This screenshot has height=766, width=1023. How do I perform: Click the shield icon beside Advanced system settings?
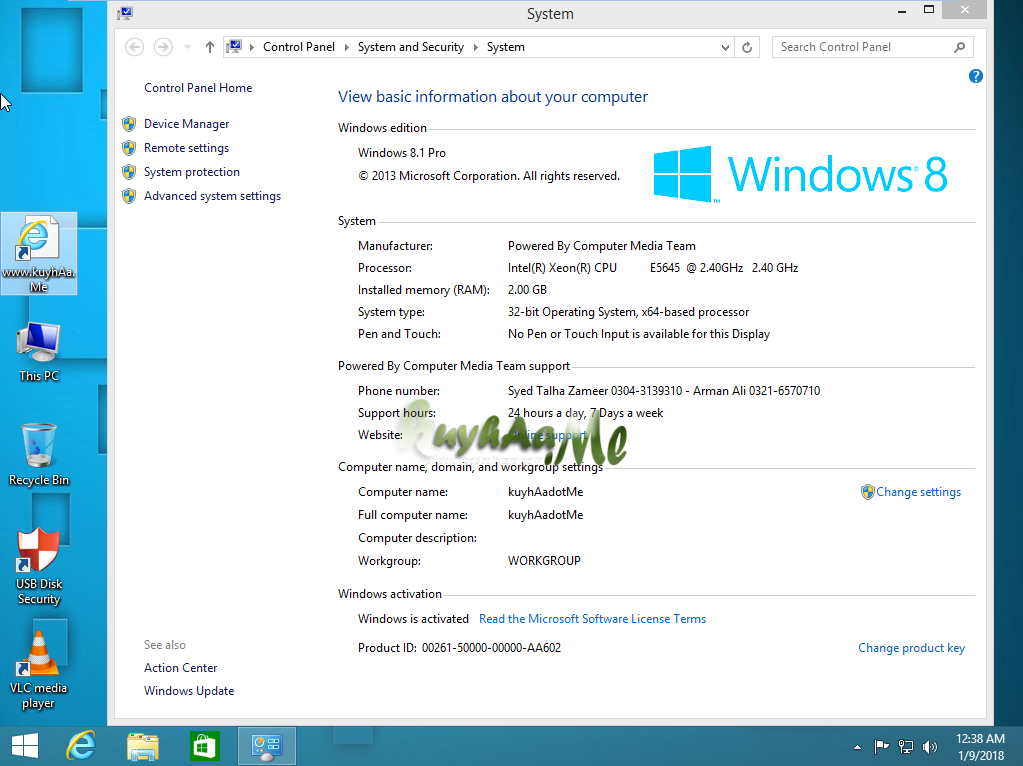pyautogui.click(x=129, y=196)
